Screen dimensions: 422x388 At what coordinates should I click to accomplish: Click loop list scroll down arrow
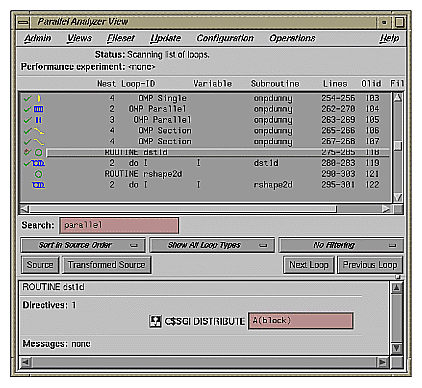tap(398, 198)
